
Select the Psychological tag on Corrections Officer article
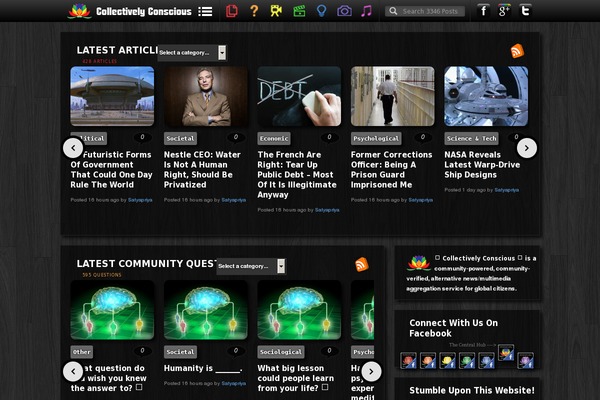[x=376, y=139]
